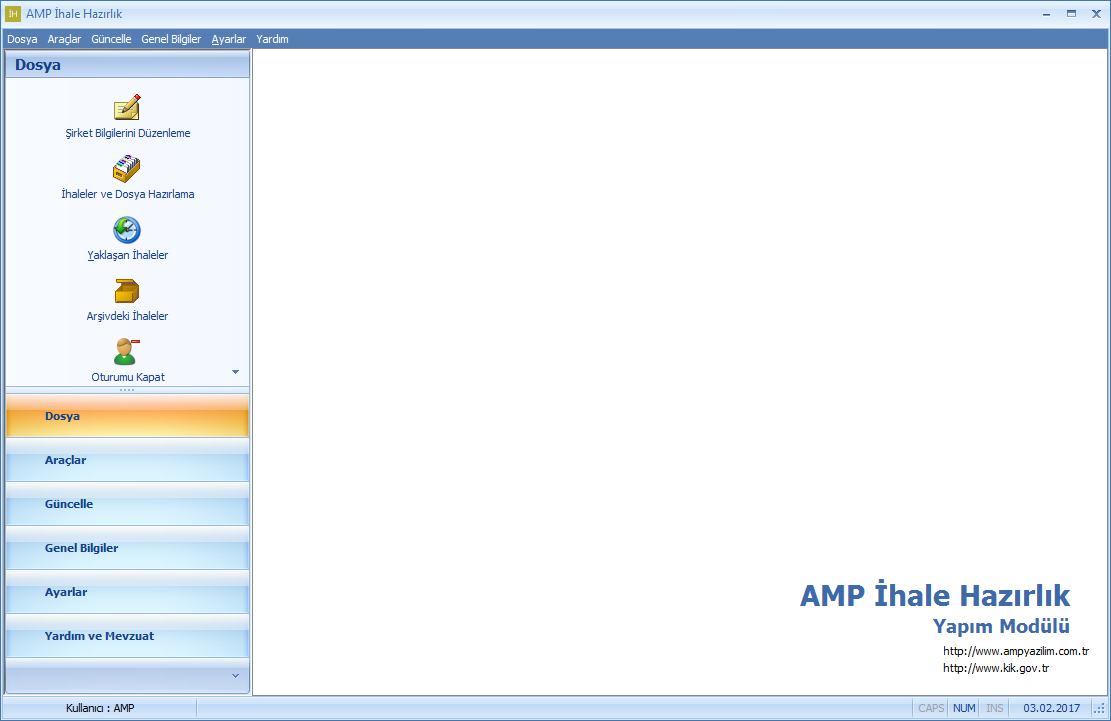Open the Dosya menu in menu bar
The width and height of the screenshot is (1111, 721).
point(22,39)
